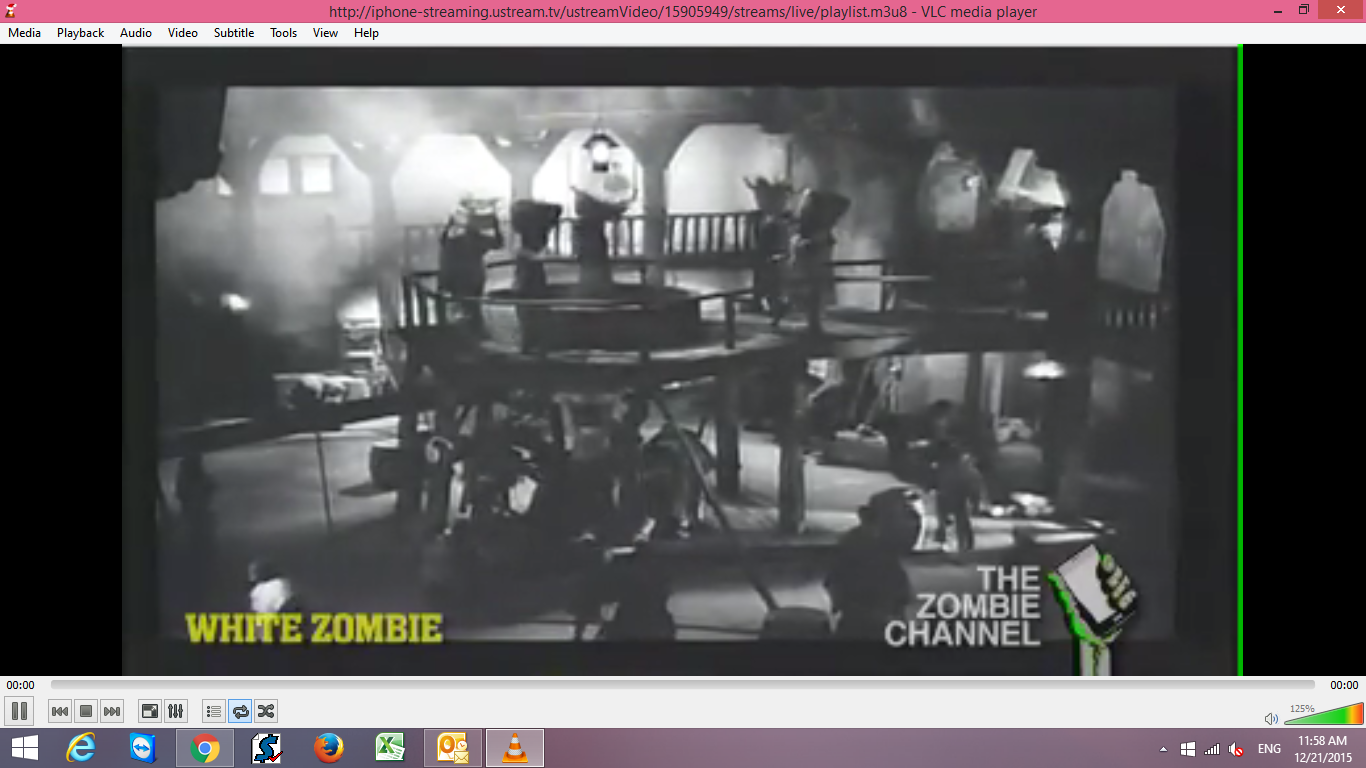Open TeamViewer from the taskbar
The image size is (1366, 768).
(x=143, y=748)
